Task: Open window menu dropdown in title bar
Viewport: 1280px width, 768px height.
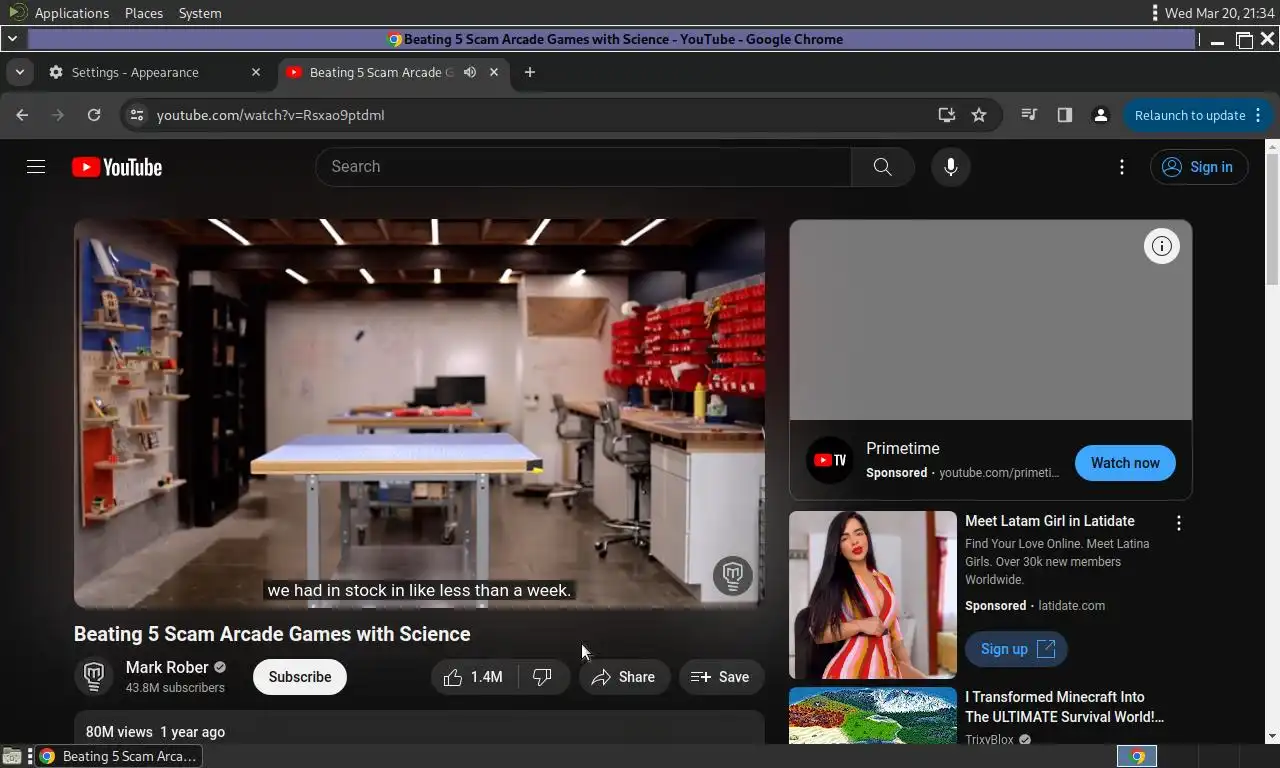Action: [12, 39]
